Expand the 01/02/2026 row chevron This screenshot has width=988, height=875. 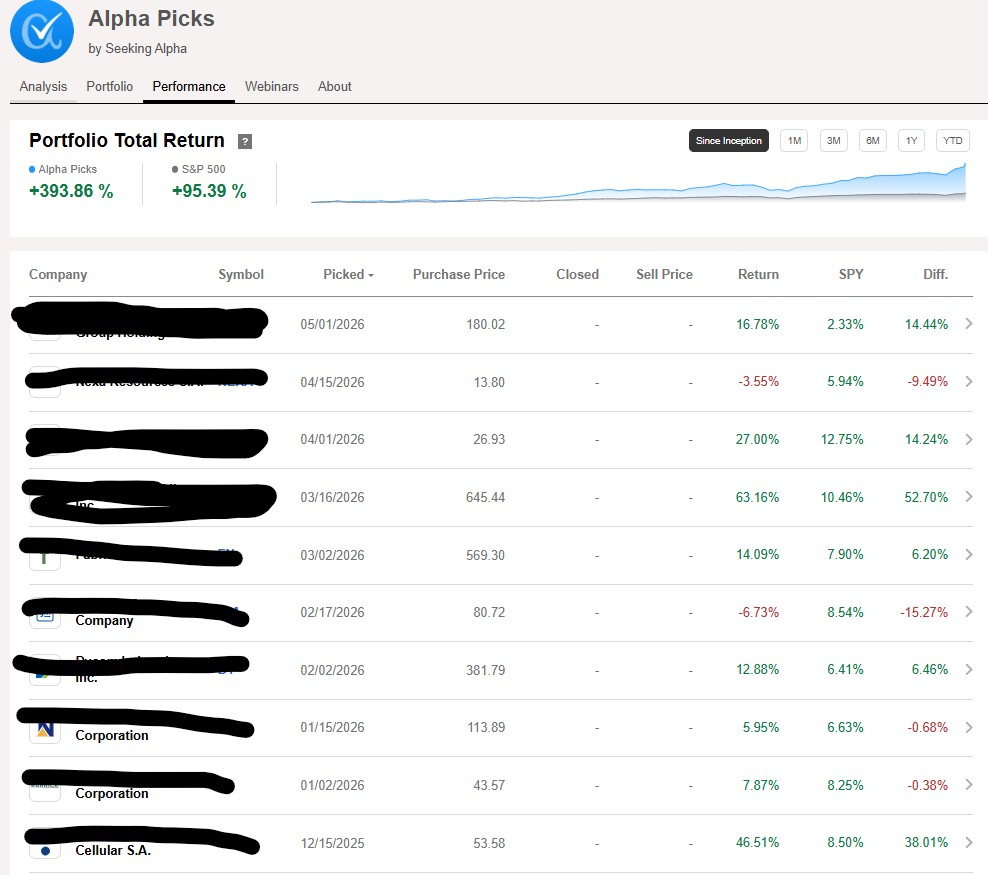tap(968, 784)
